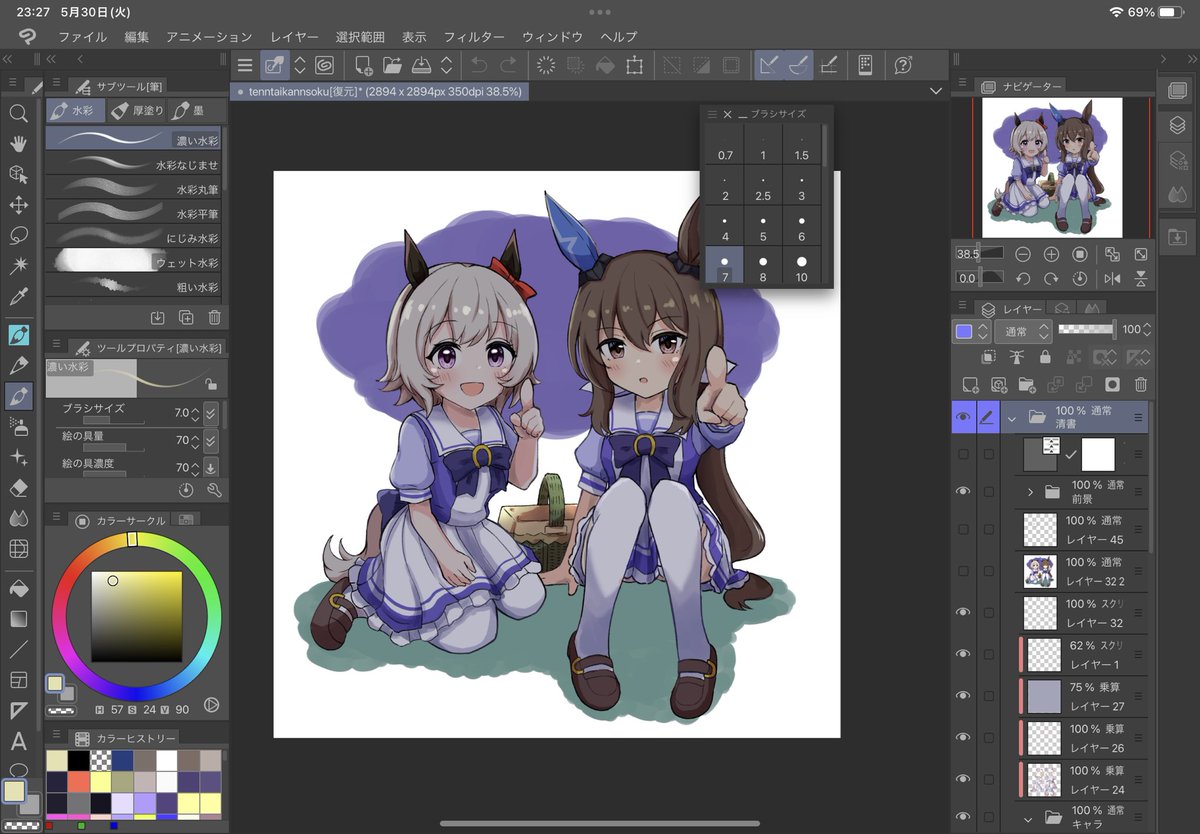
Task: Choose brush size 0.7
Action: 725,145
